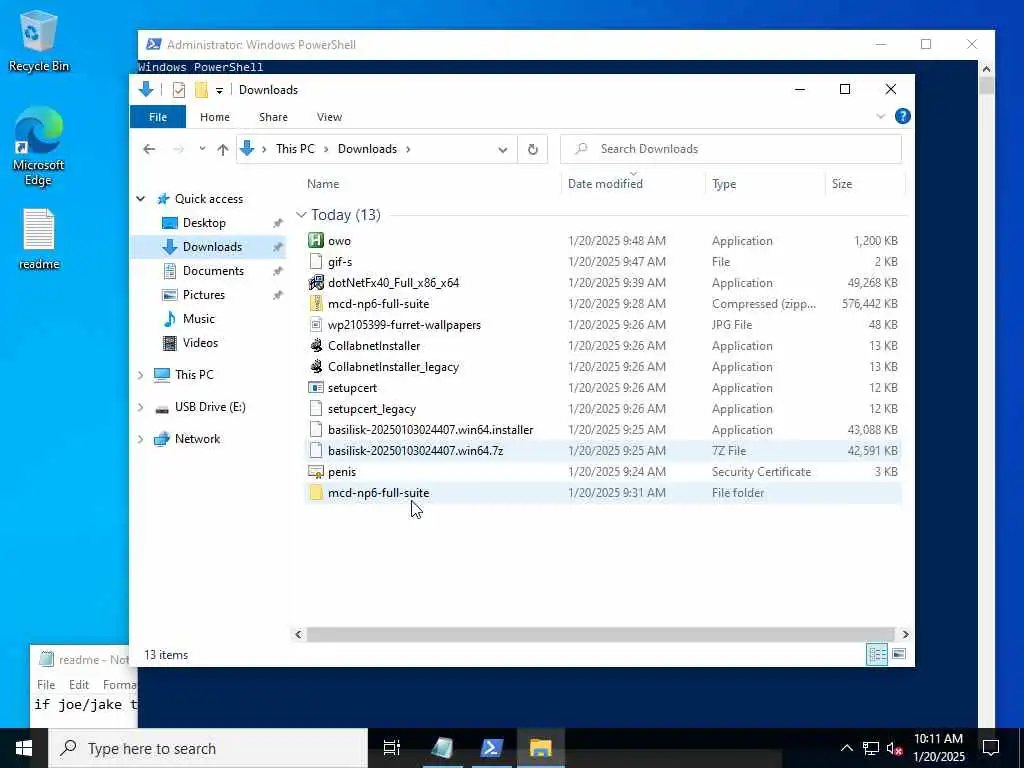Select the security certificate file icon

(316, 472)
